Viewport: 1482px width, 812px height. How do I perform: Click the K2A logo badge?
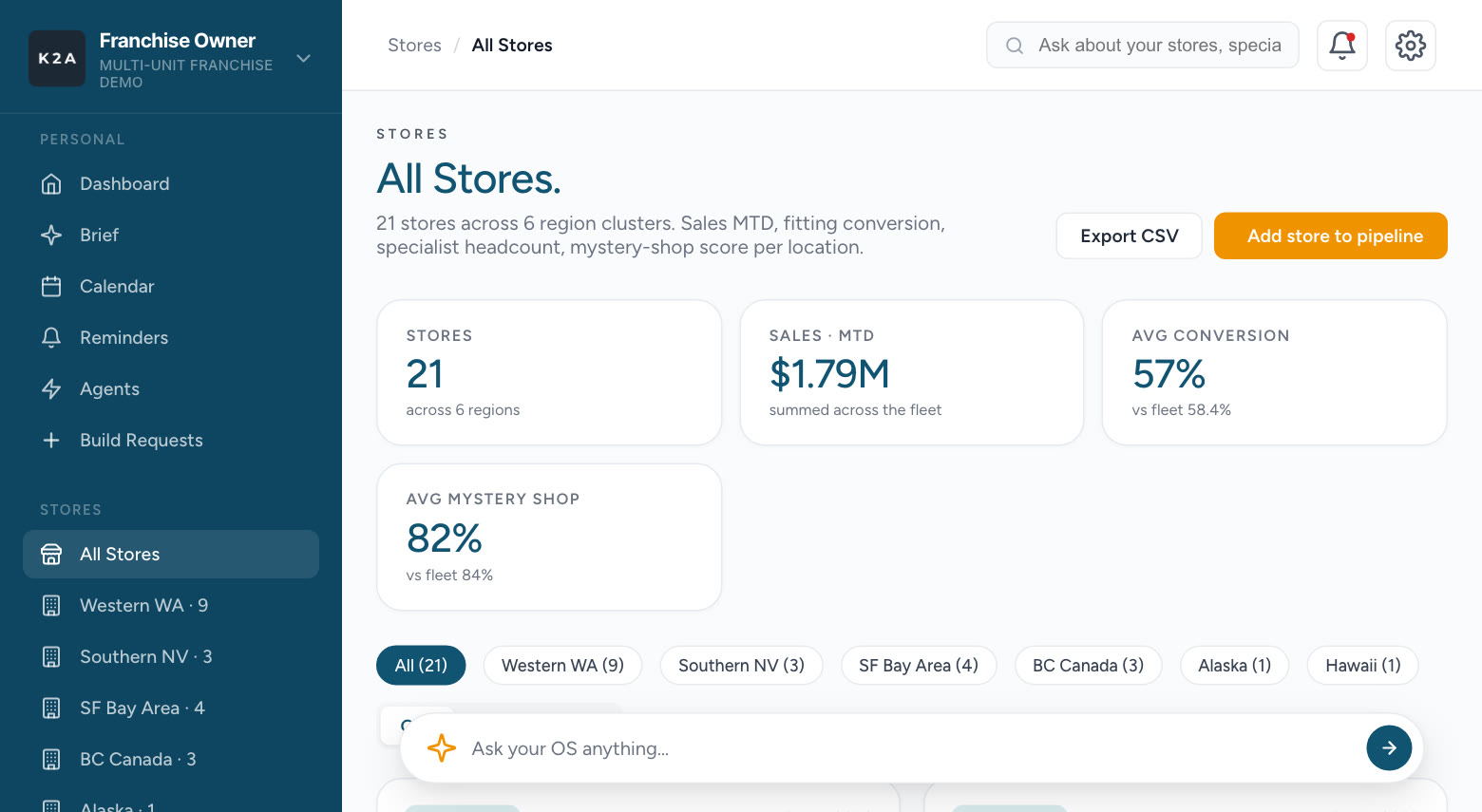coord(57,58)
